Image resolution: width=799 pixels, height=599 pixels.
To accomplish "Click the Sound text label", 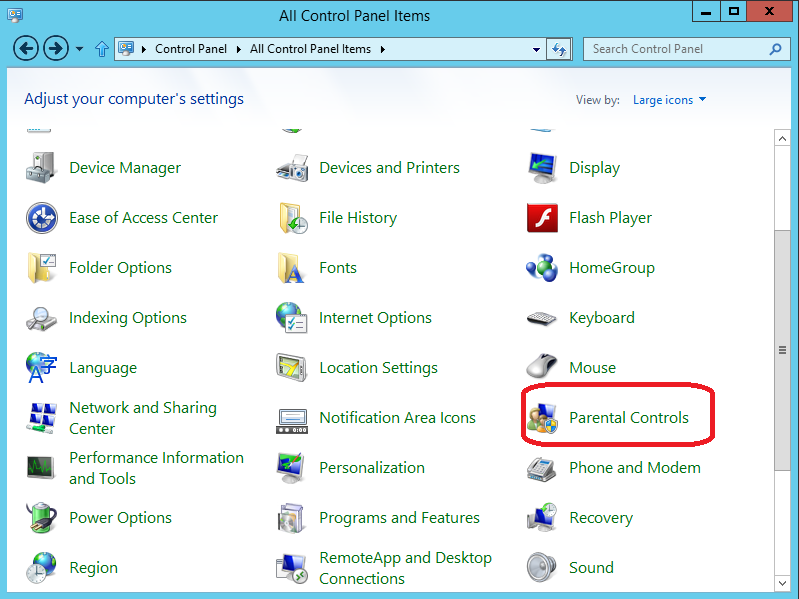I will click(591, 567).
